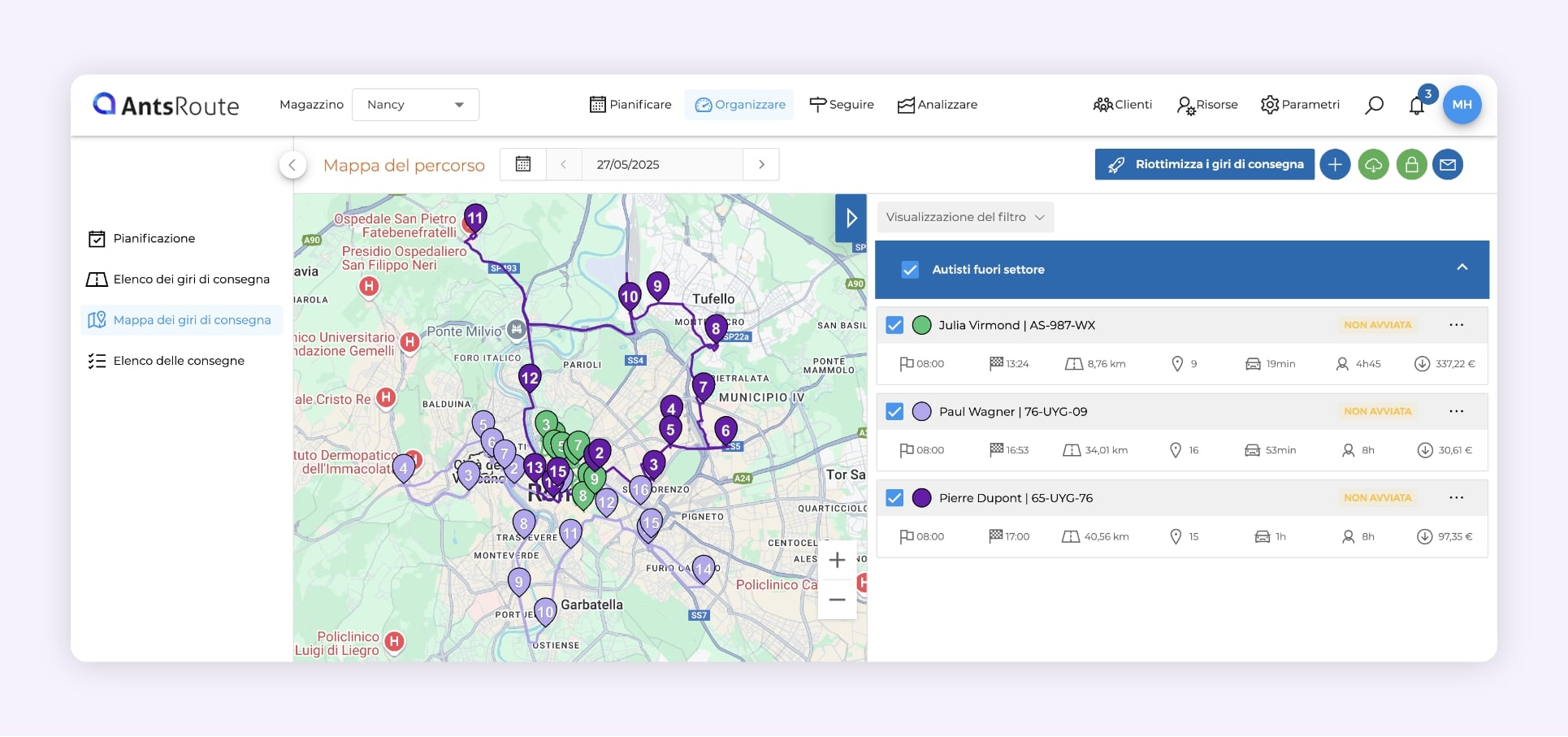Click the search magnifier icon
Screen dimensions: 1568x737
[x=1374, y=105]
